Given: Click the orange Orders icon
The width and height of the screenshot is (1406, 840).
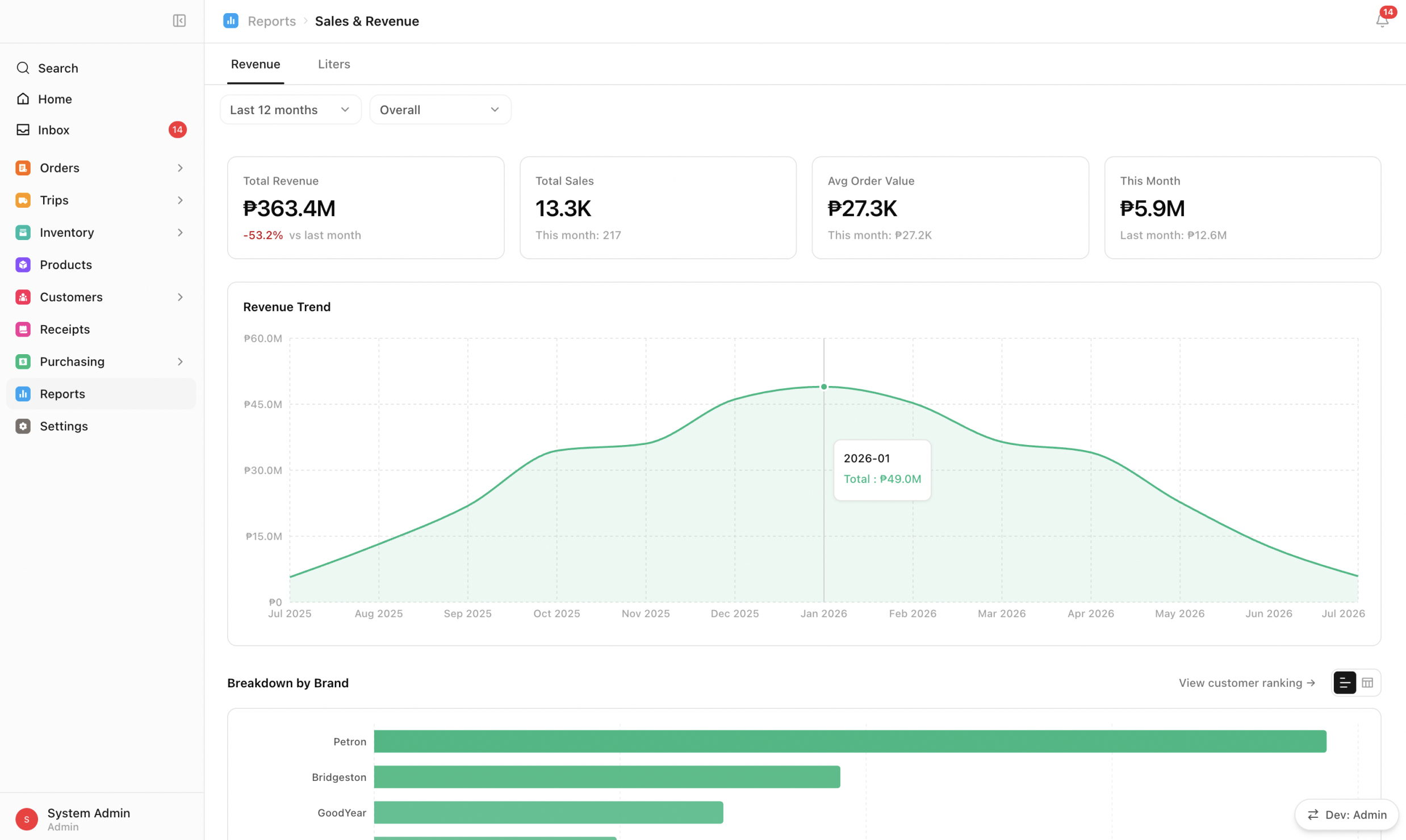Looking at the screenshot, I should [23, 168].
